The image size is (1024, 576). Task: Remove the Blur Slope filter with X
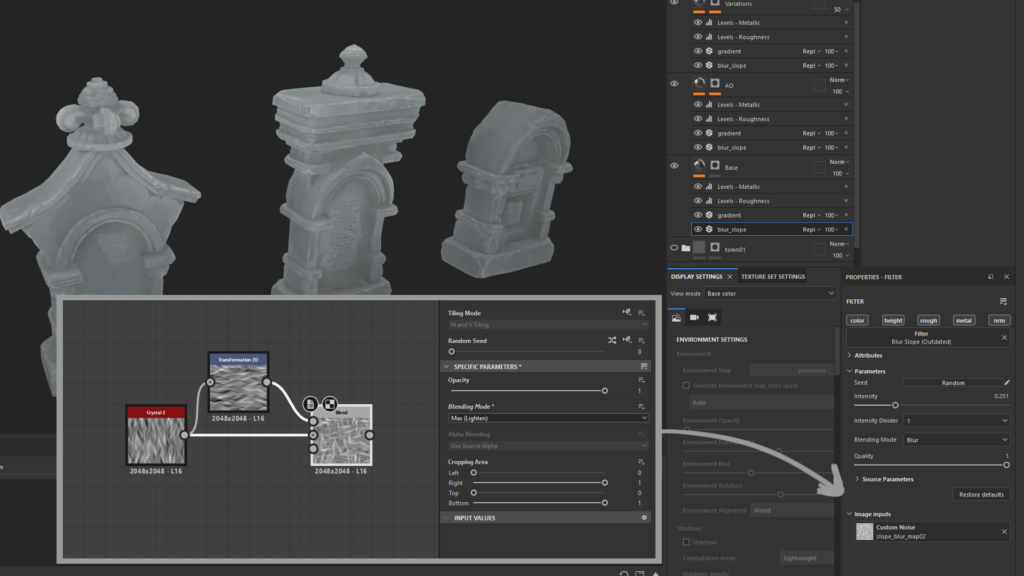tap(1005, 338)
